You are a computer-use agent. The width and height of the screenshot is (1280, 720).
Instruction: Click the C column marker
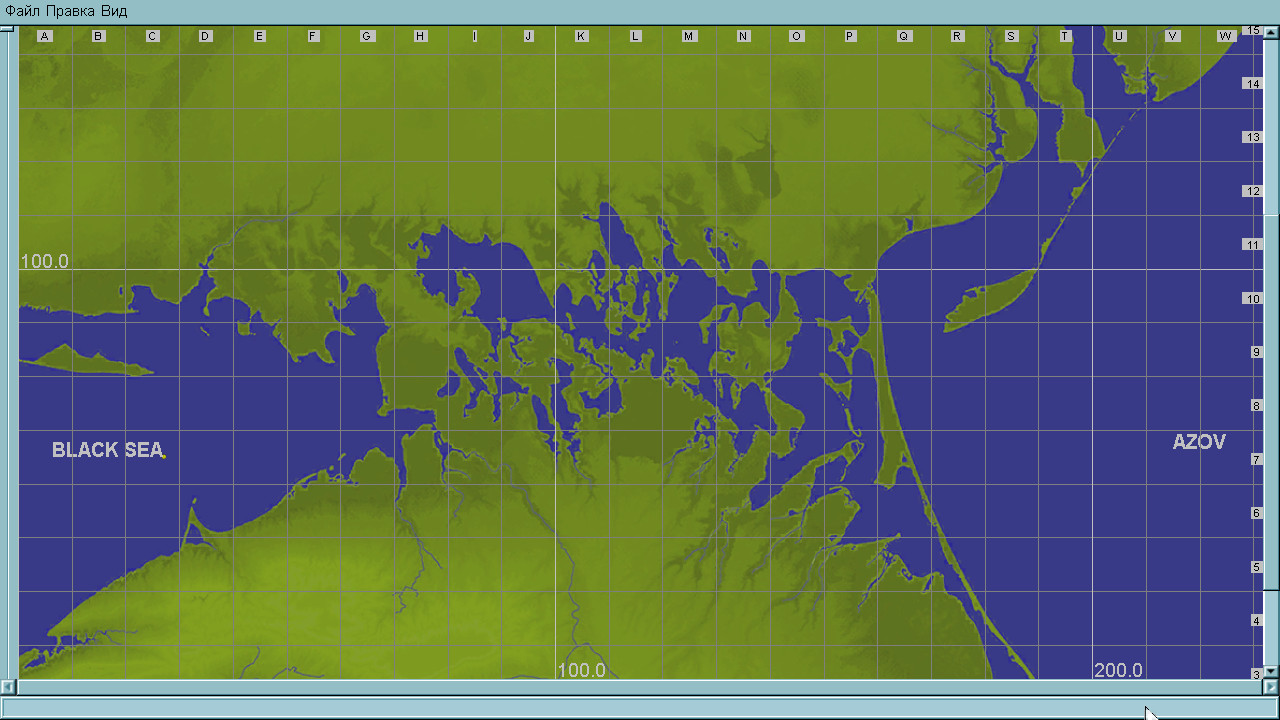[x=152, y=36]
